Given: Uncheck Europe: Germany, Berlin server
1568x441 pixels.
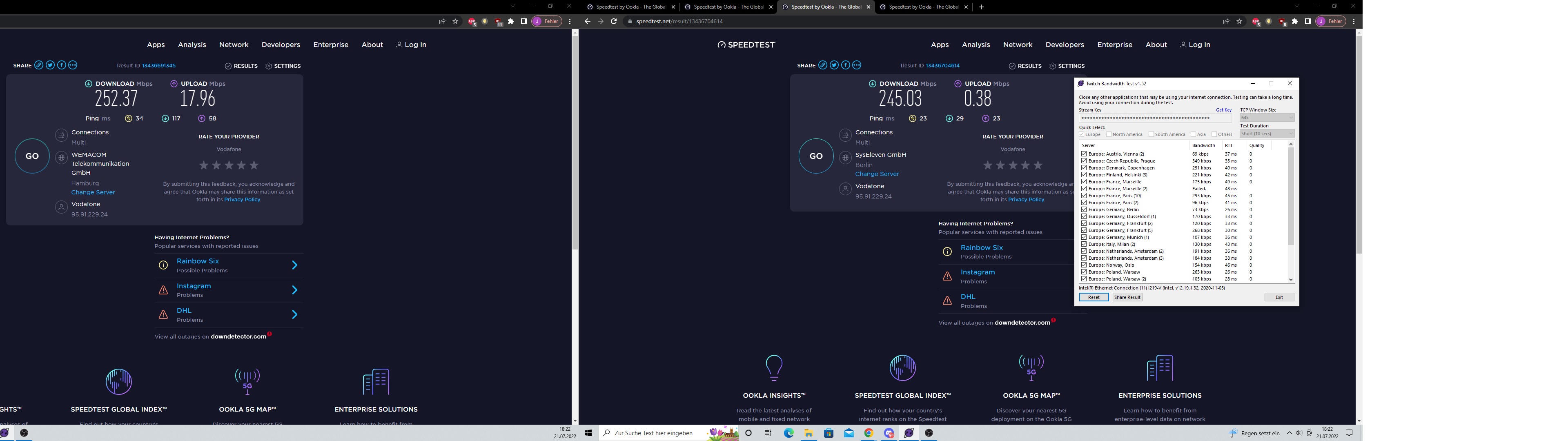Looking at the screenshot, I should click(x=1083, y=209).
